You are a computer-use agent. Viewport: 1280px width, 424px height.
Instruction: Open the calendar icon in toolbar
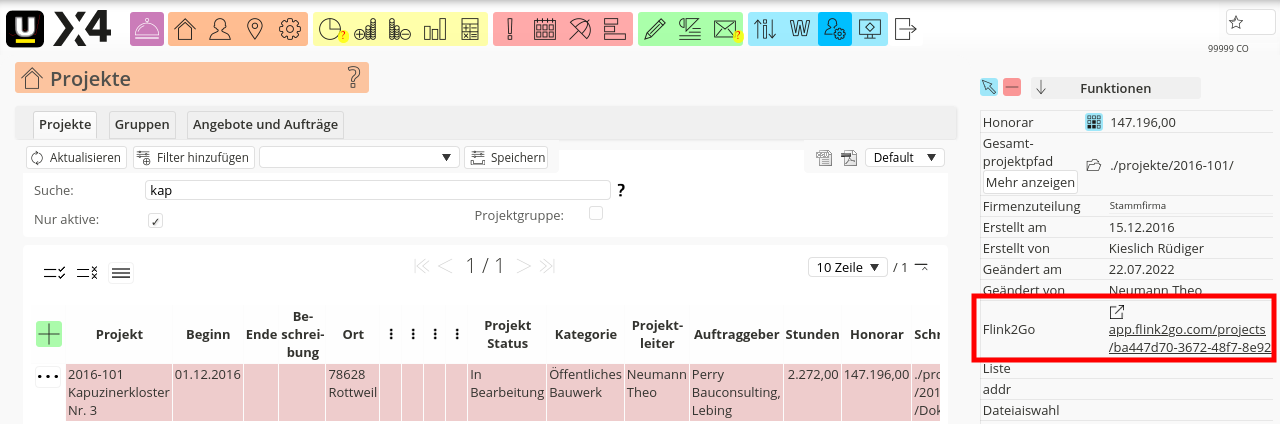[x=545, y=29]
